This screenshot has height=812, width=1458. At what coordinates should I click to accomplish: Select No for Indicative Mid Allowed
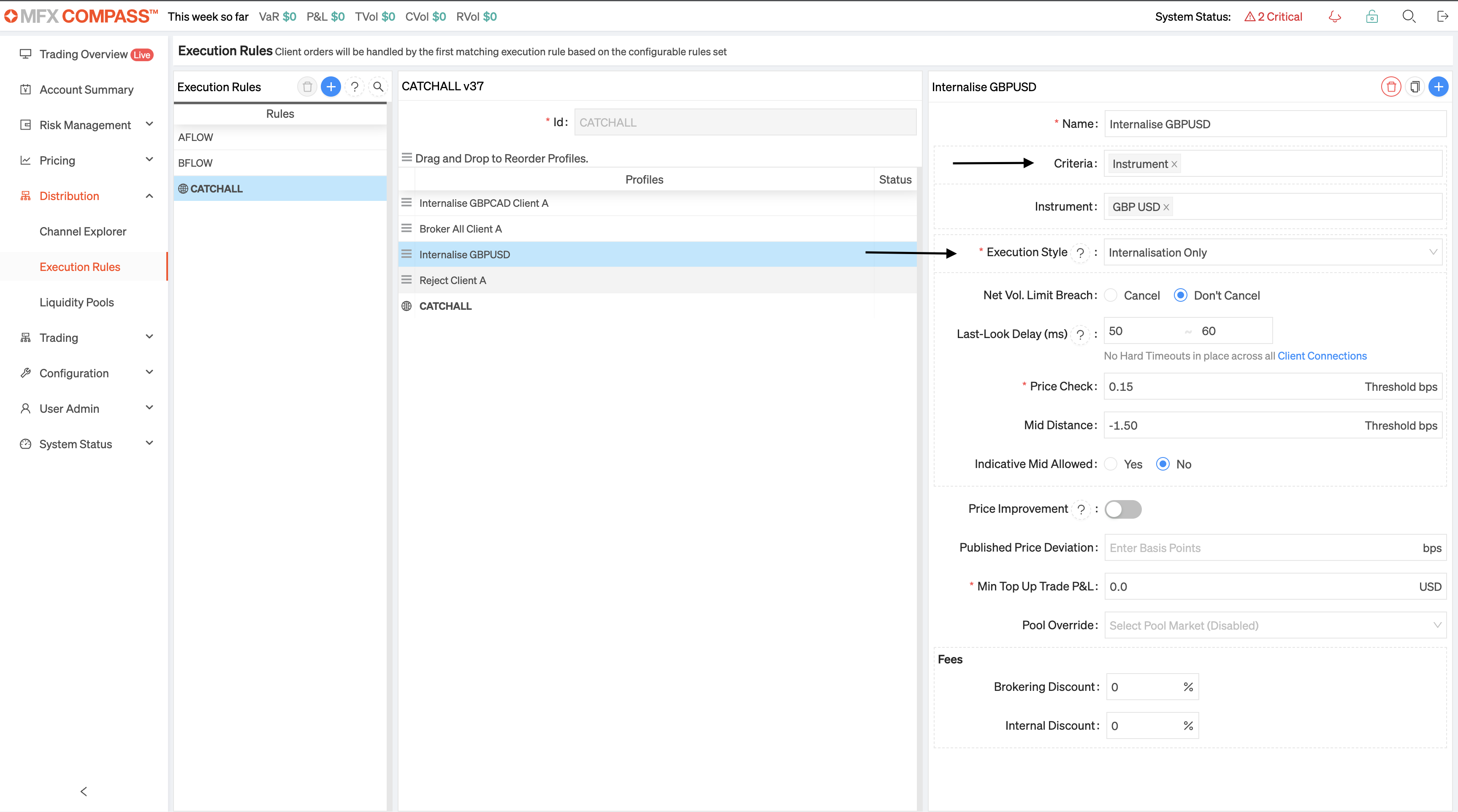1163,464
